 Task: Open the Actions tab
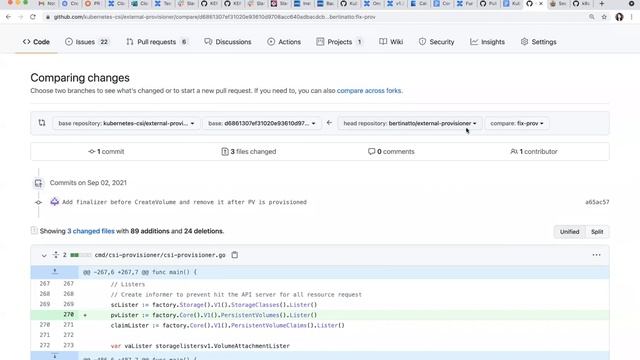[284, 42]
